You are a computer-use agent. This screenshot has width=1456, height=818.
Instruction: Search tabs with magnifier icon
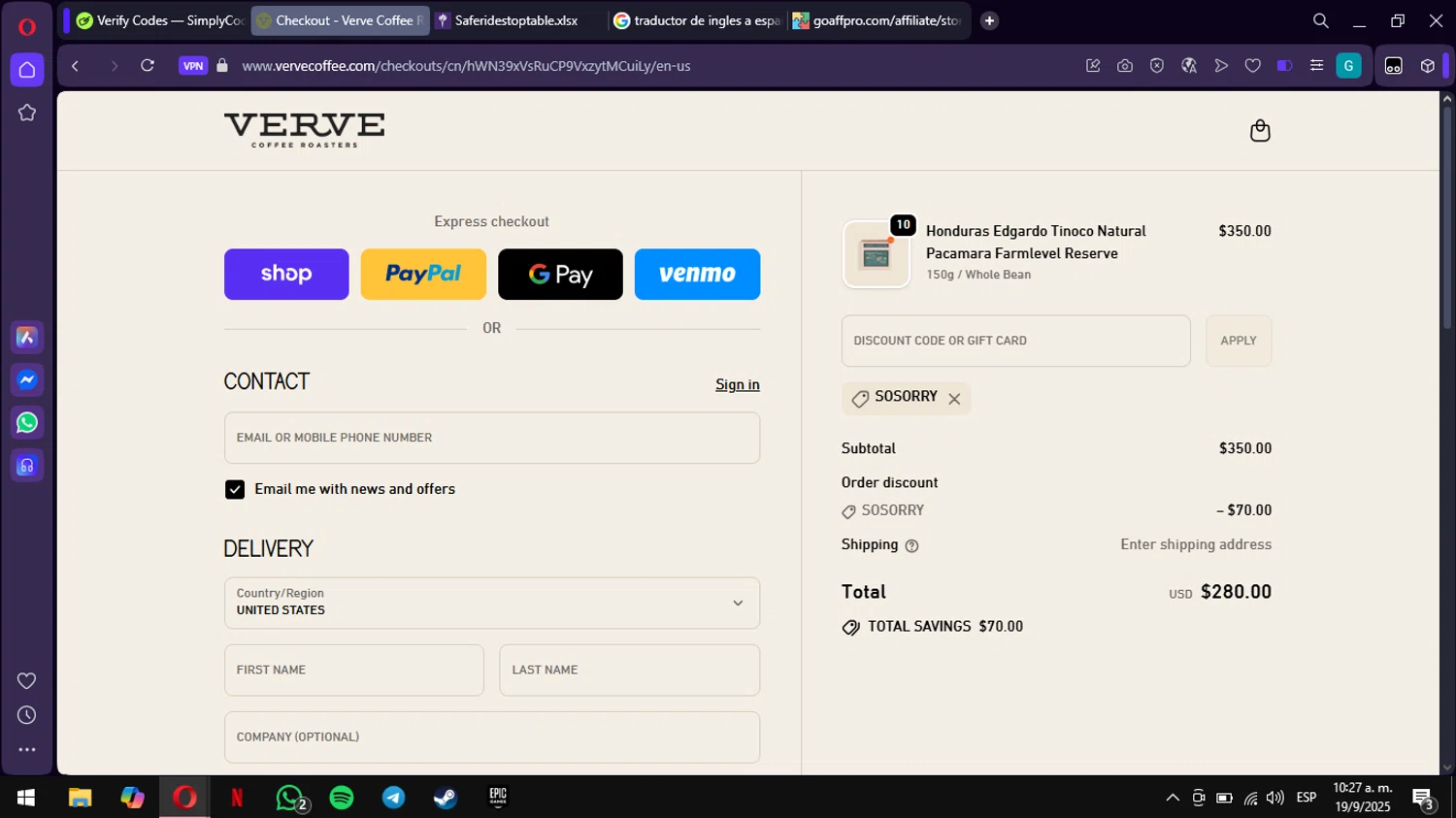(x=1321, y=20)
